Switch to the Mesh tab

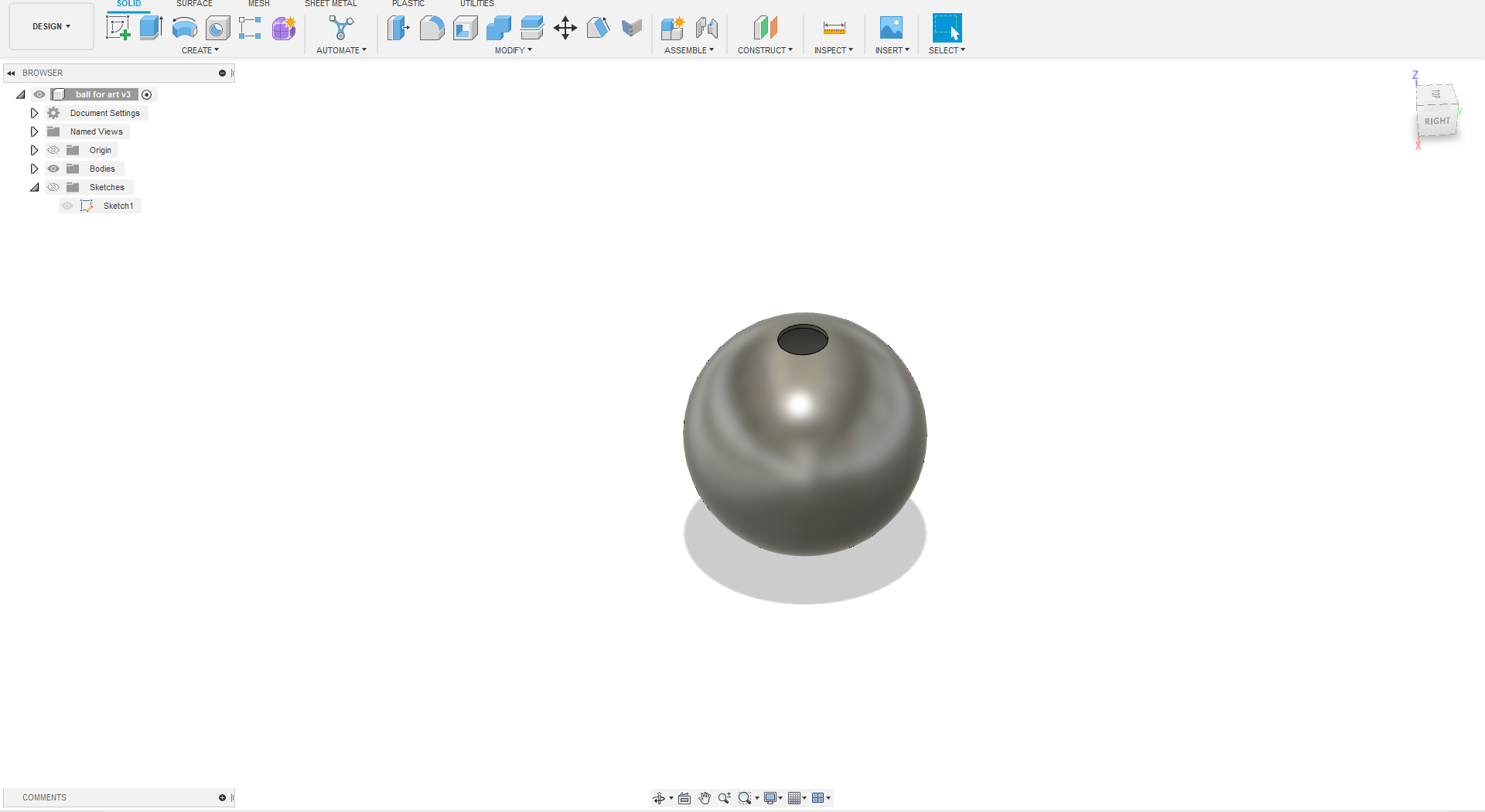coord(259,4)
